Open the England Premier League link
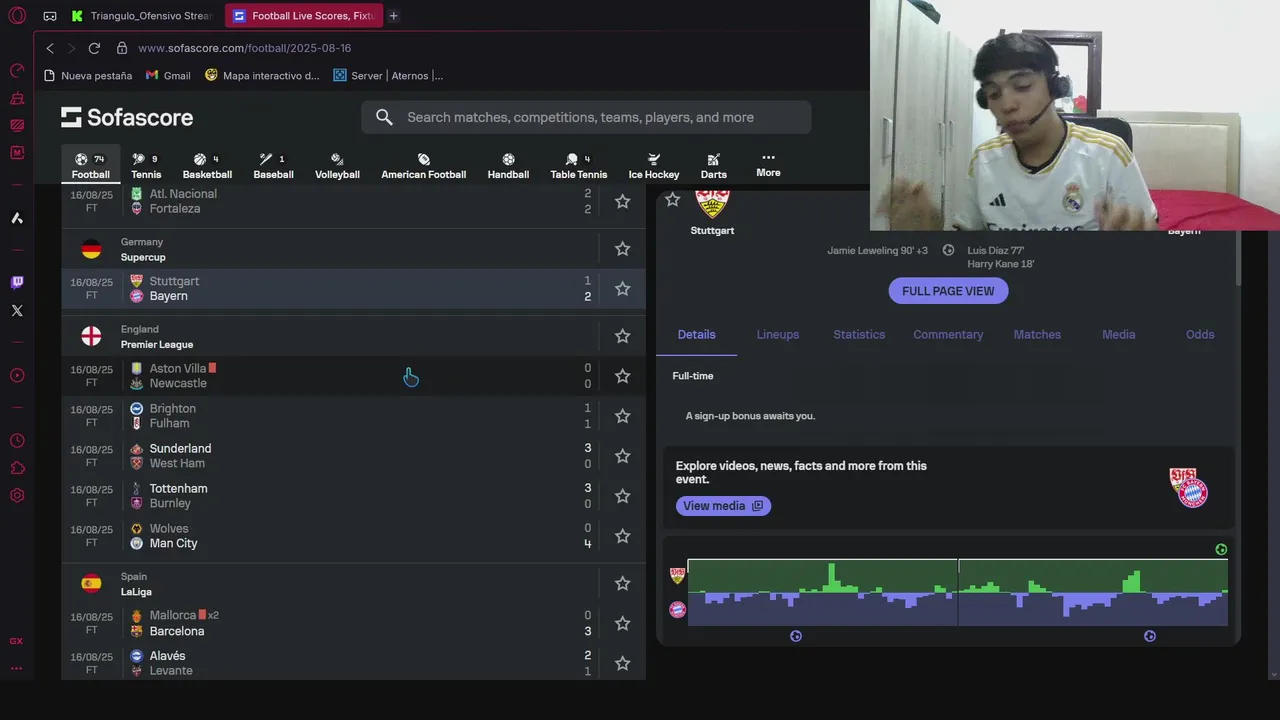The height and width of the screenshot is (720, 1280). (157, 344)
